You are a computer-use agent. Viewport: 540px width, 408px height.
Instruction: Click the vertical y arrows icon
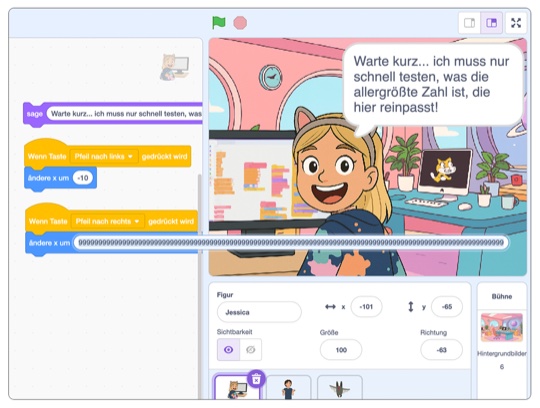pyautogui.click(x=411, y=306)
